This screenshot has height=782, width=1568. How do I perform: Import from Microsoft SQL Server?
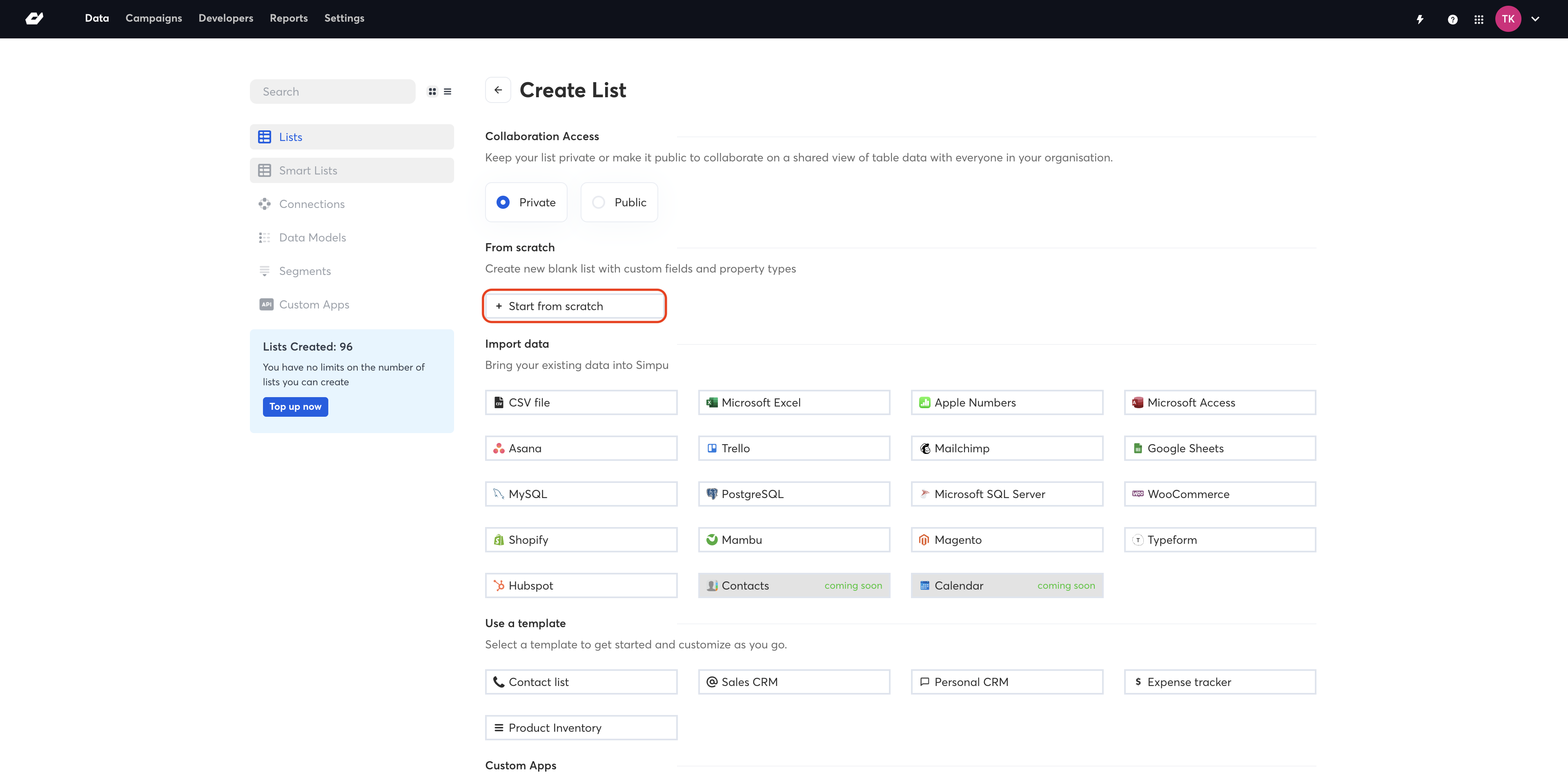1007,494
